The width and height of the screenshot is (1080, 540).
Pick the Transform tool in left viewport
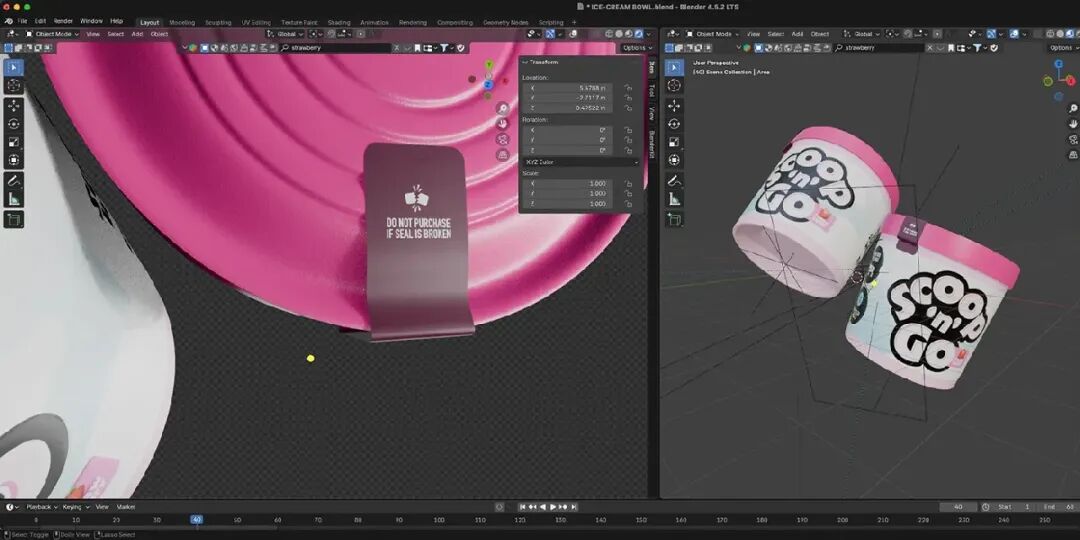[14, 160]
